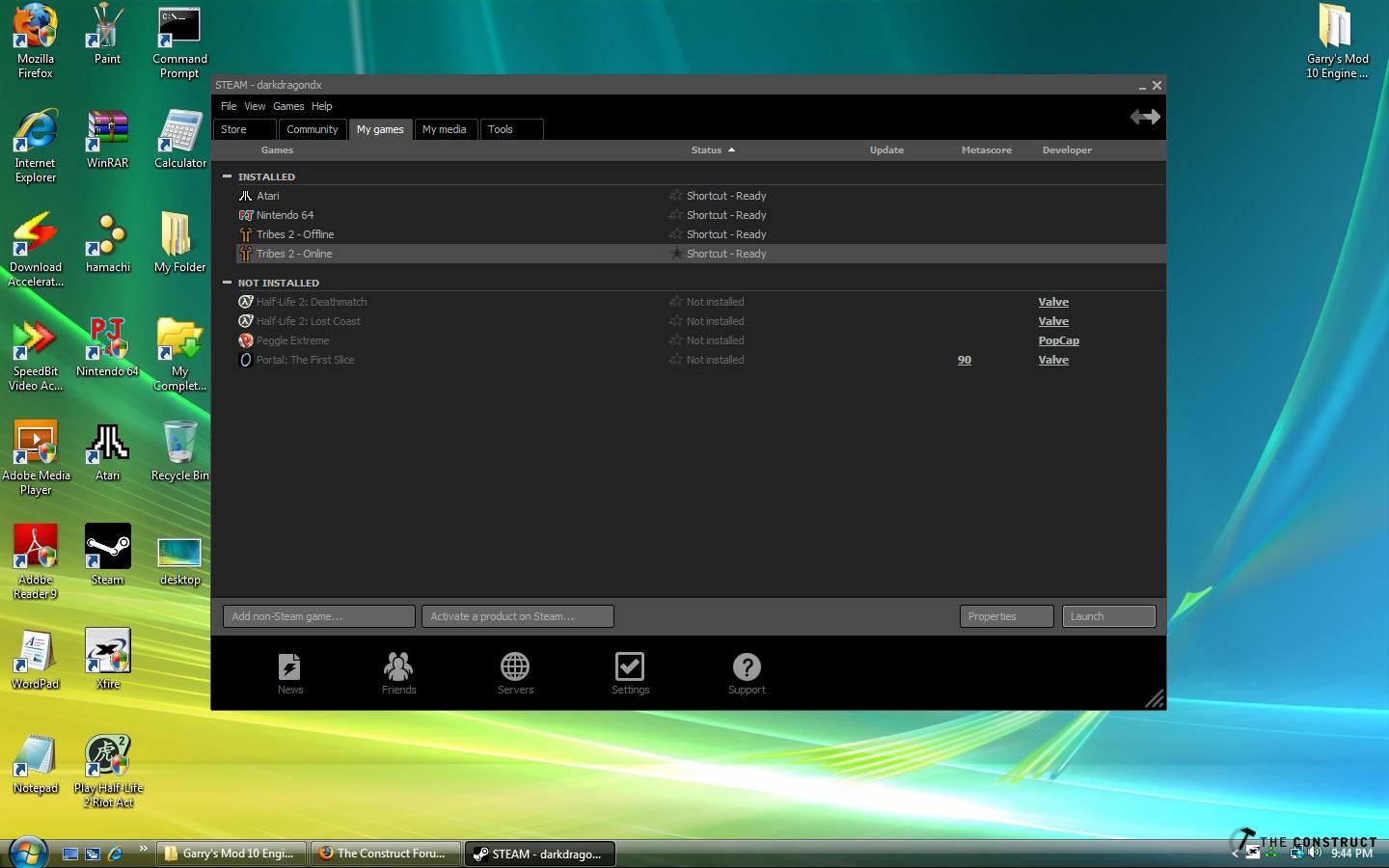Image resolution: width=1389 pixels, height=868 pixels.
Task: Switch to the Store tab
Action: click(x=245, y=129)
